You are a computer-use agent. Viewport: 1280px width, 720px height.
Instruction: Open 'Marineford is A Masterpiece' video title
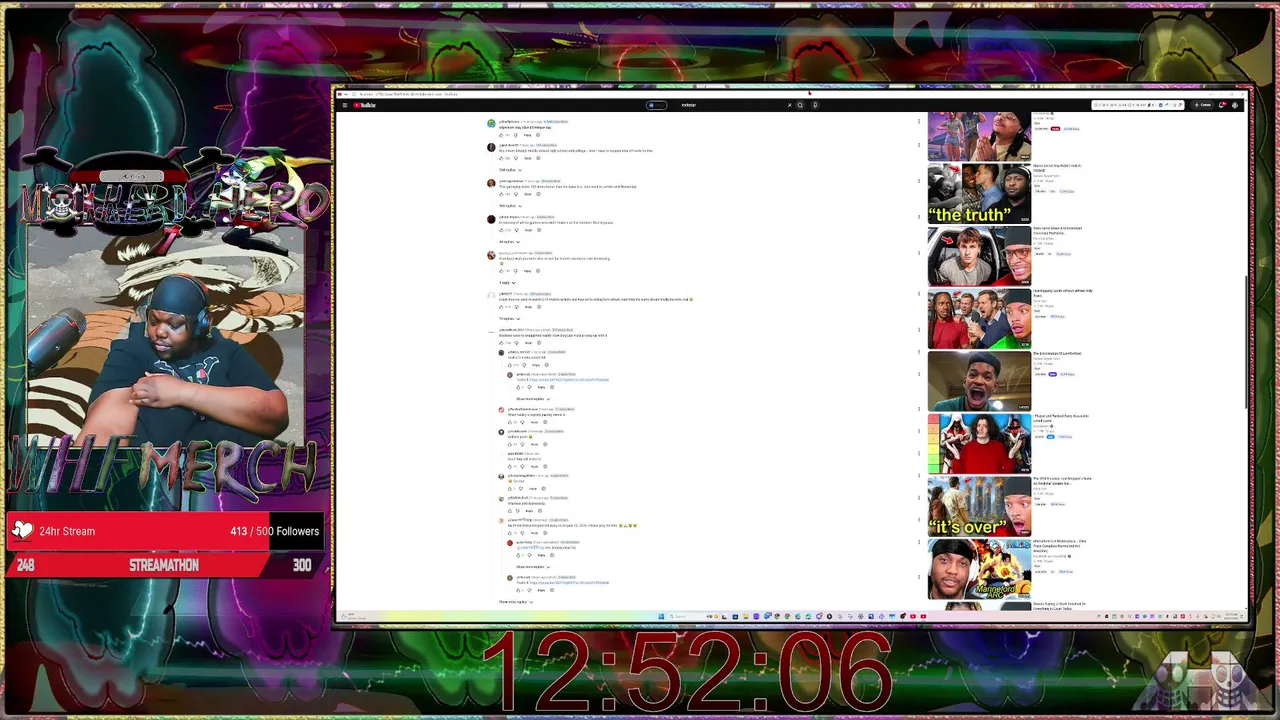pyautogui.click(x=1060, y=545)
